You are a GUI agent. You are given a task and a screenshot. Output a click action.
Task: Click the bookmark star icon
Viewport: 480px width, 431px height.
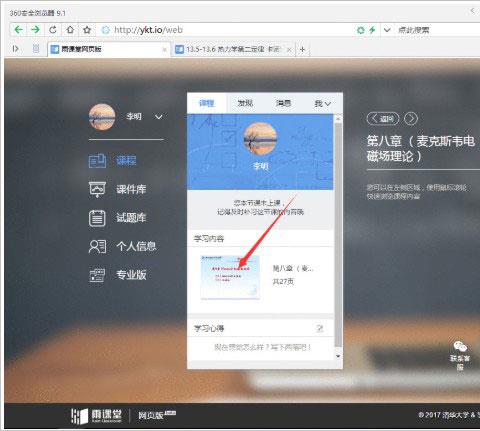click(87, 30)
